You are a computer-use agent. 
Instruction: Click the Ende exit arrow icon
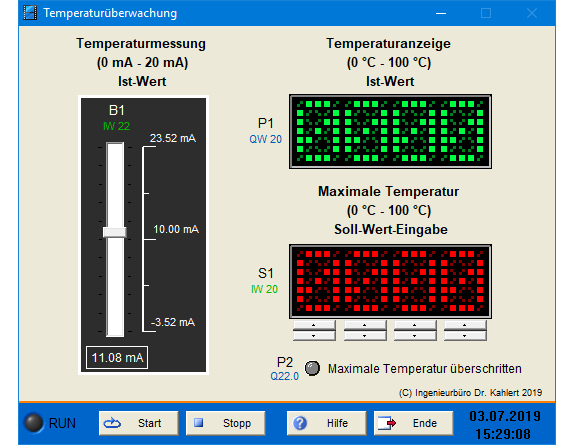point(387,423)
